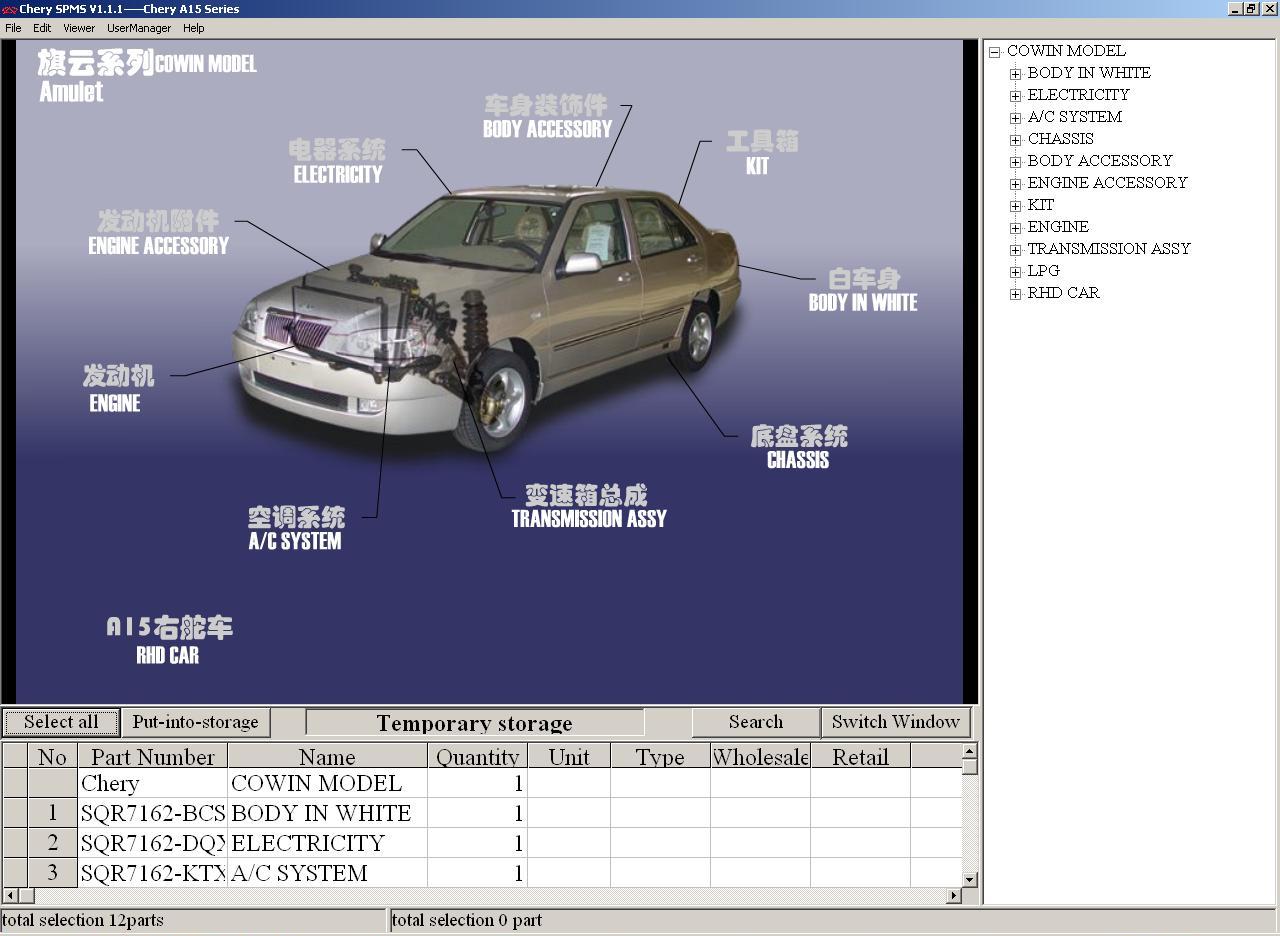The height and width of the screenshot is (936, 1280).
Task: Select table row number 1 header
Action: [x=52, y=813]
